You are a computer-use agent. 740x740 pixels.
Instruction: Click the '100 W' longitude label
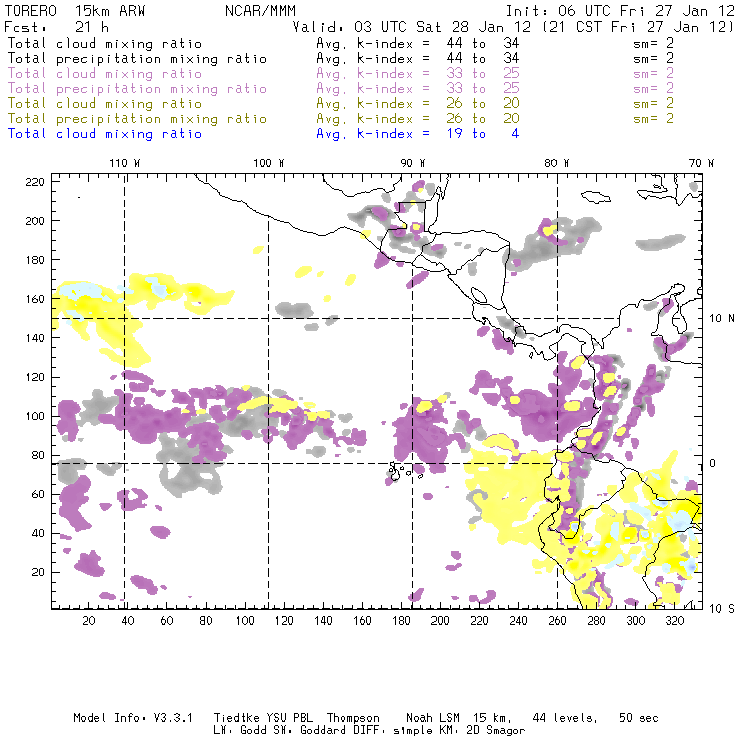pyautogui.click(x=269, y=163)
